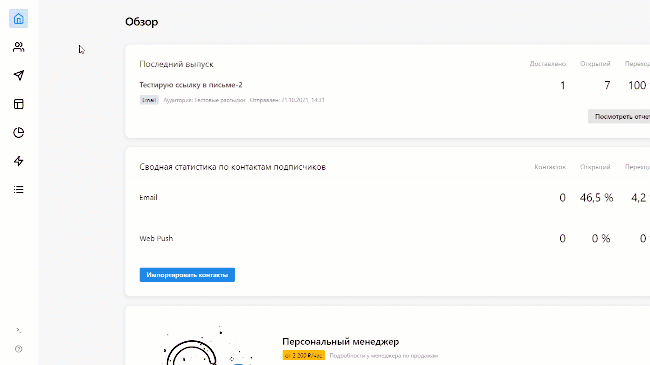Click the 'Обзор' page heading
Image resolution: width=650 pixels, height=365 pixels.
coord(142,22)
